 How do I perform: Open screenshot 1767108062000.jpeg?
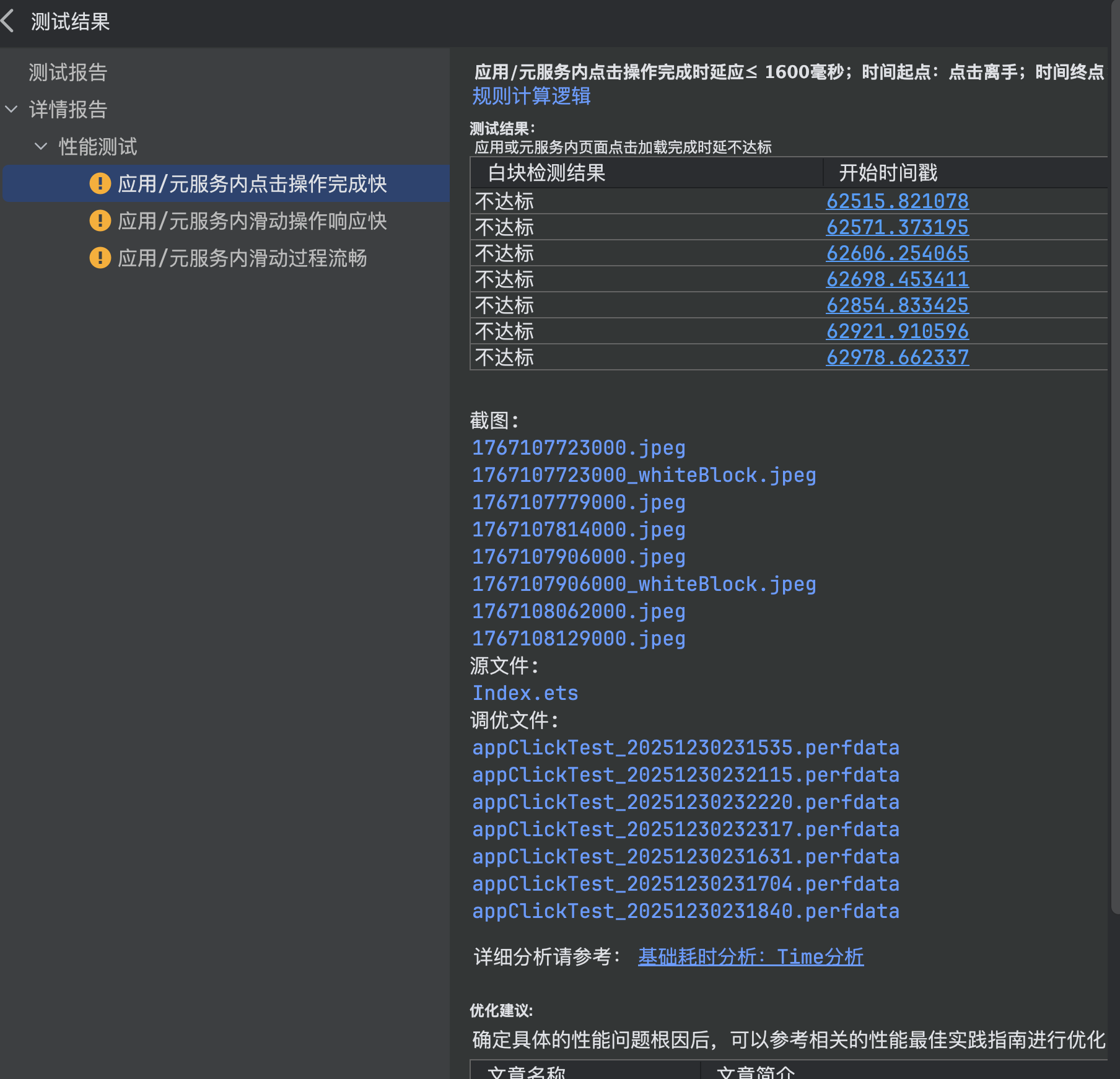pyautogui.click(x=579, y=611)
